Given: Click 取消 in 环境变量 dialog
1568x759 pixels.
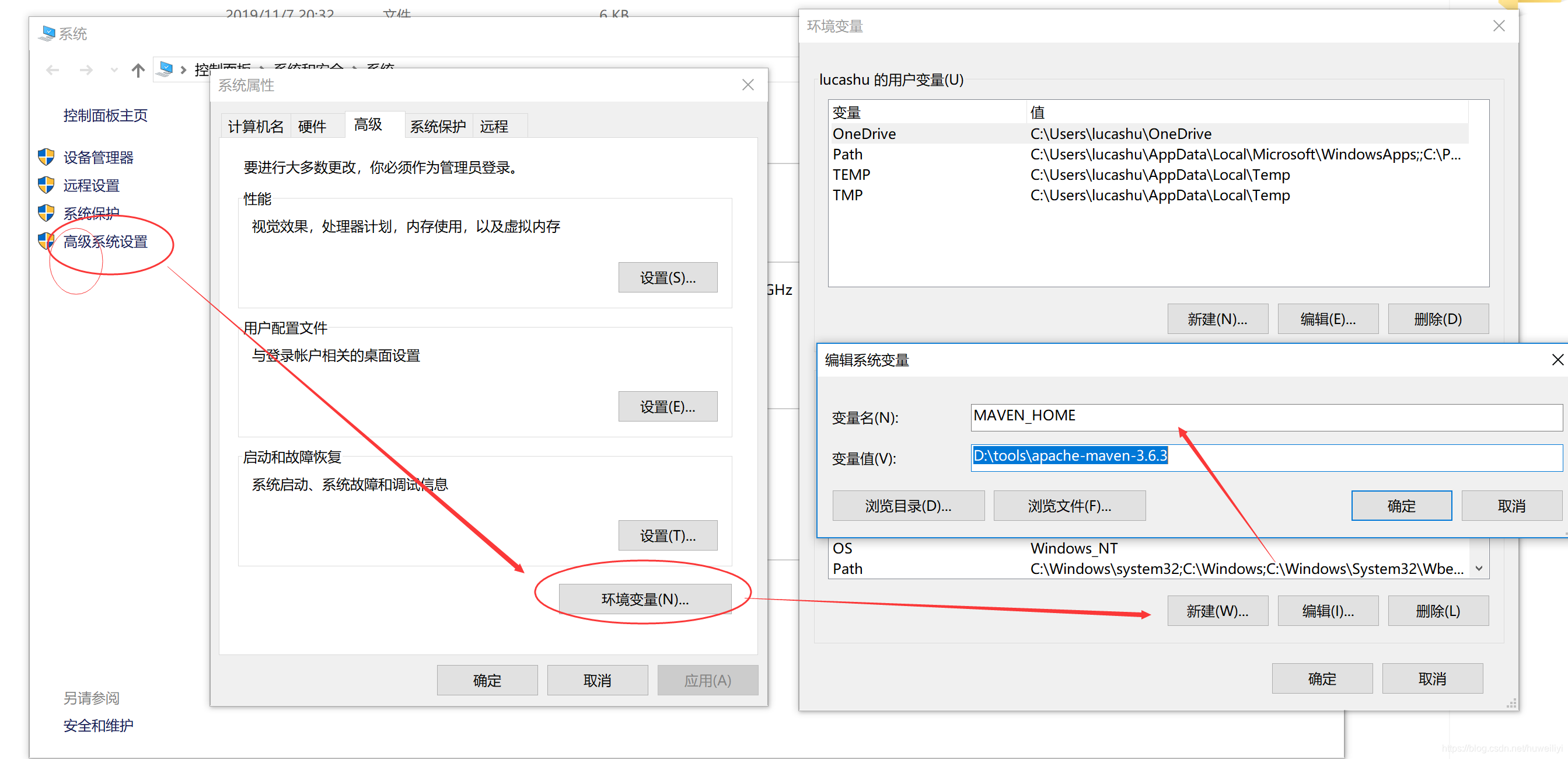Looking at the screenshot, I should pos(1432,678).
